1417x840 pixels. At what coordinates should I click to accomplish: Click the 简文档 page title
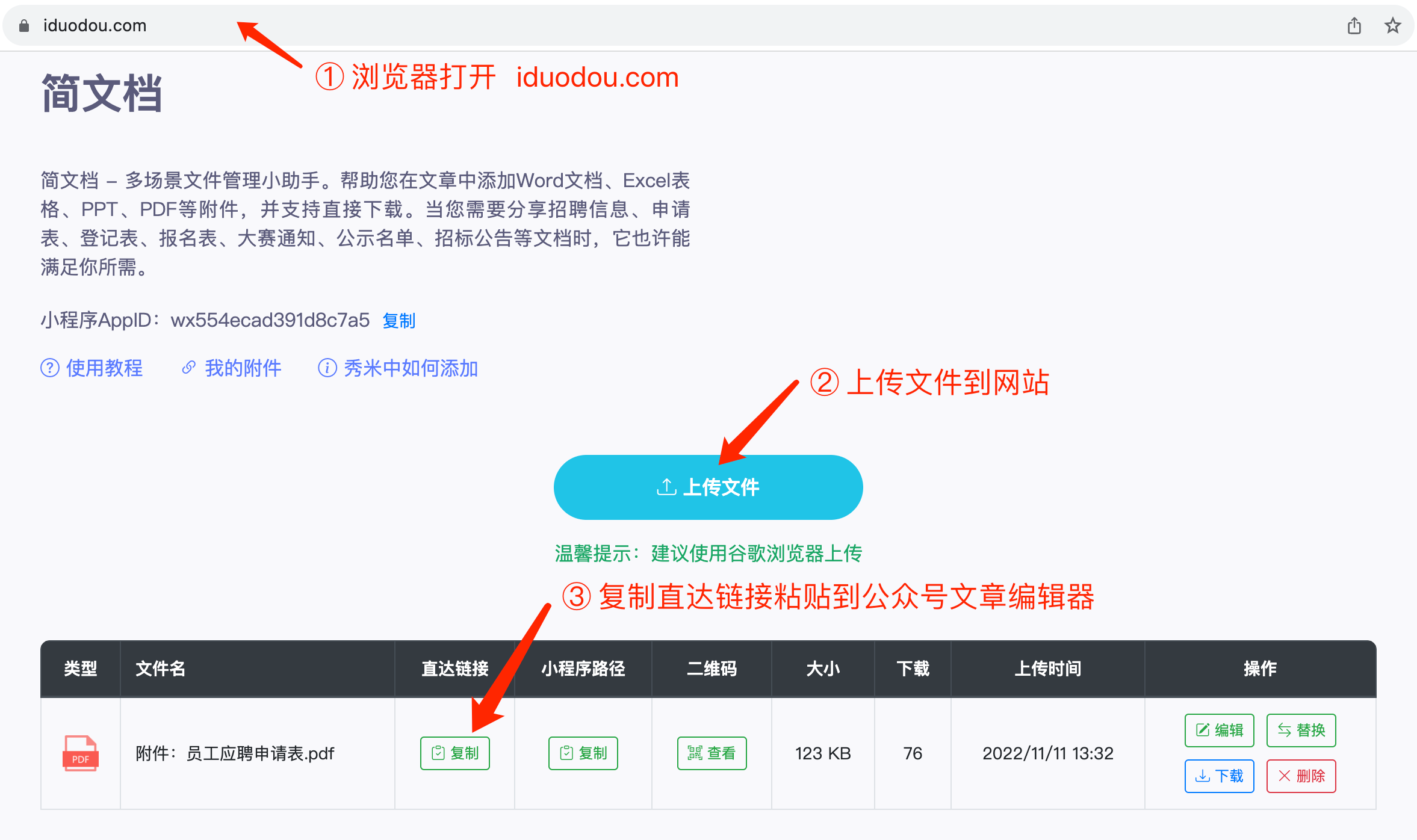click(102, 93)
